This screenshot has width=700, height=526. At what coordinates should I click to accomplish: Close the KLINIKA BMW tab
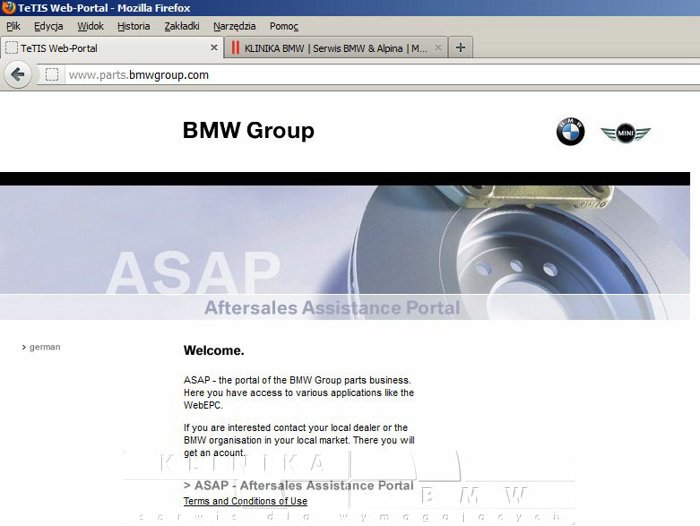coord(438,47)
